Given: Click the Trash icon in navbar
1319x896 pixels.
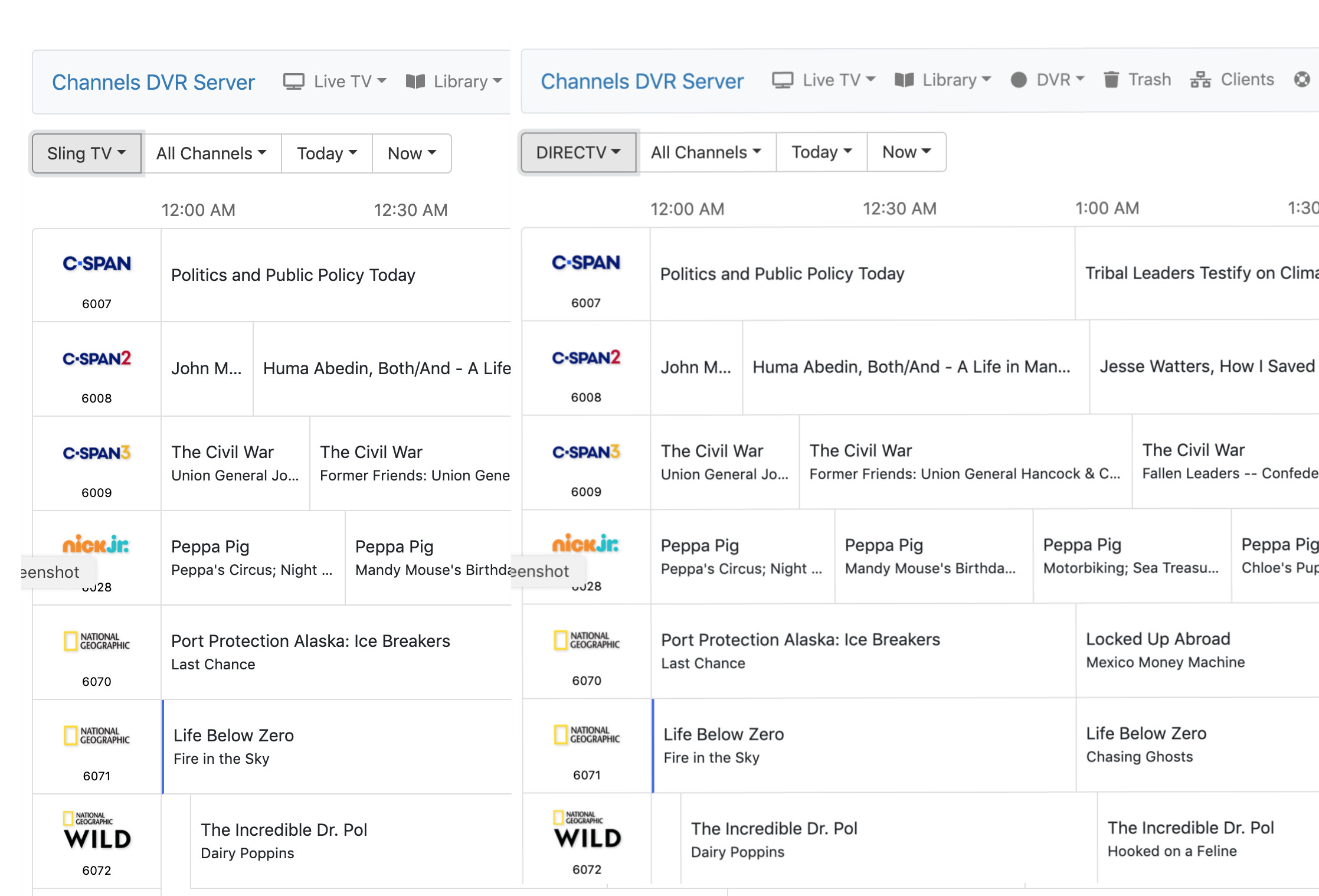Looking at the screenshot, I should tap(1111, 80).
